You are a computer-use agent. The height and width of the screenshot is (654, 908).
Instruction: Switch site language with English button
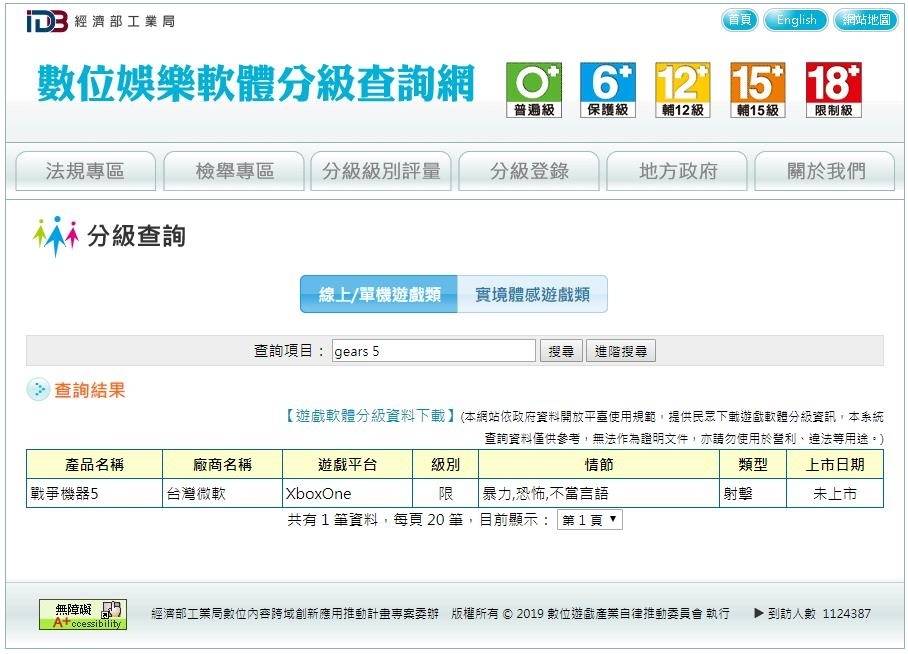796,20
